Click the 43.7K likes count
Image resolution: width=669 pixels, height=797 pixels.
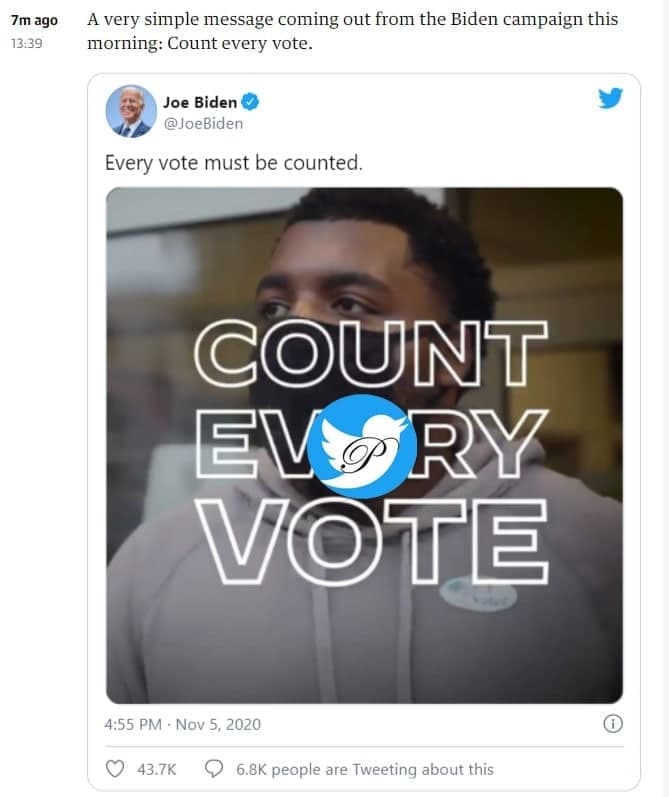tap(157, 769)
